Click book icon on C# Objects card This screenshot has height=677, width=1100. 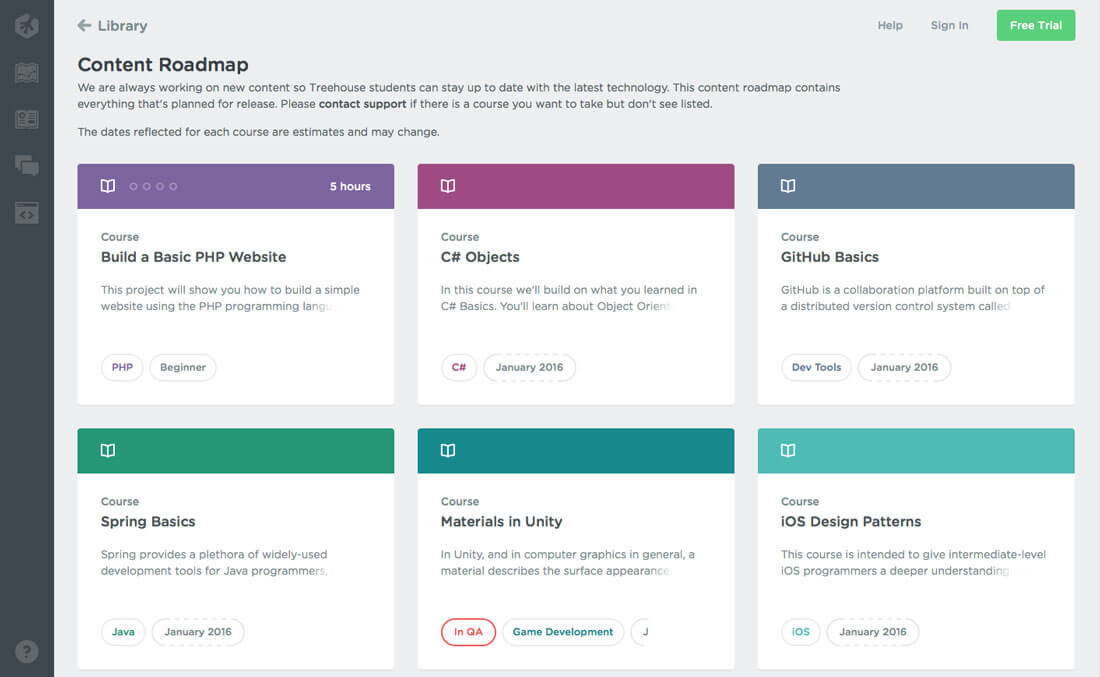[x=448, y=186]
